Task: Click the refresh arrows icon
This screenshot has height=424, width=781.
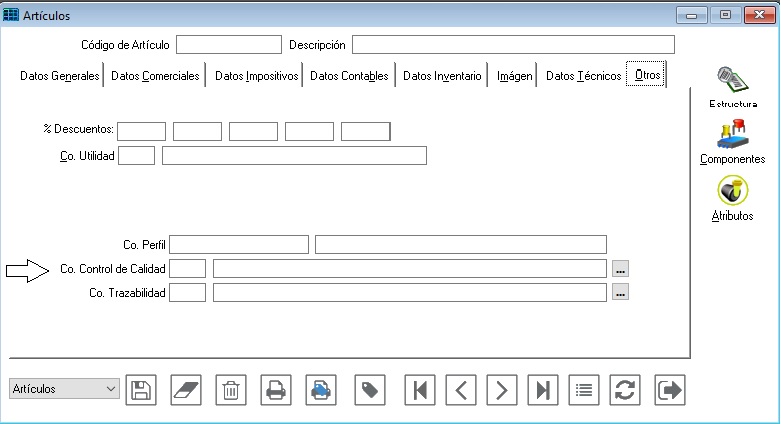Action: (x=625, y=390)
